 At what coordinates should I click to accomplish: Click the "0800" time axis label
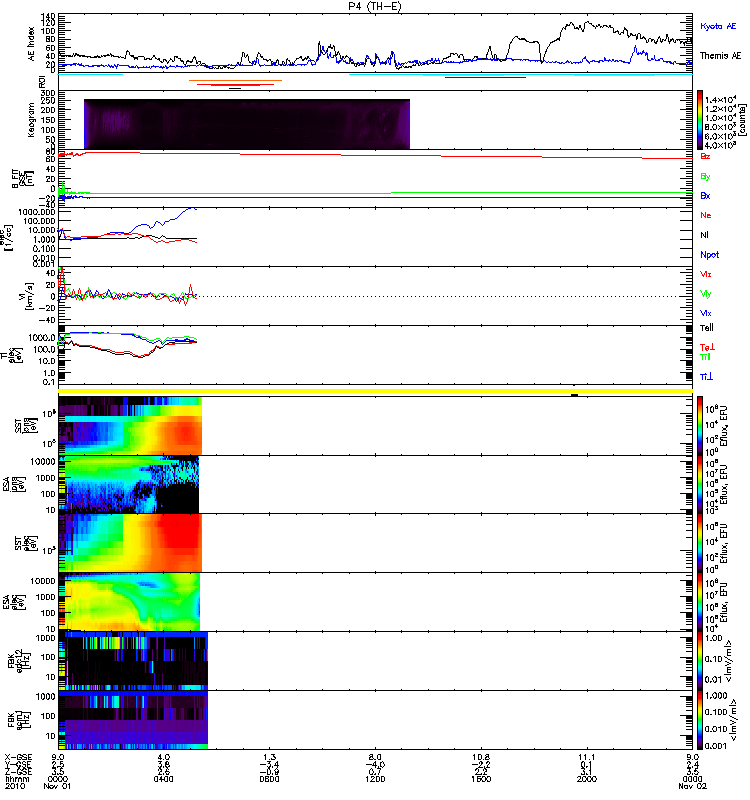coord(269,779)
